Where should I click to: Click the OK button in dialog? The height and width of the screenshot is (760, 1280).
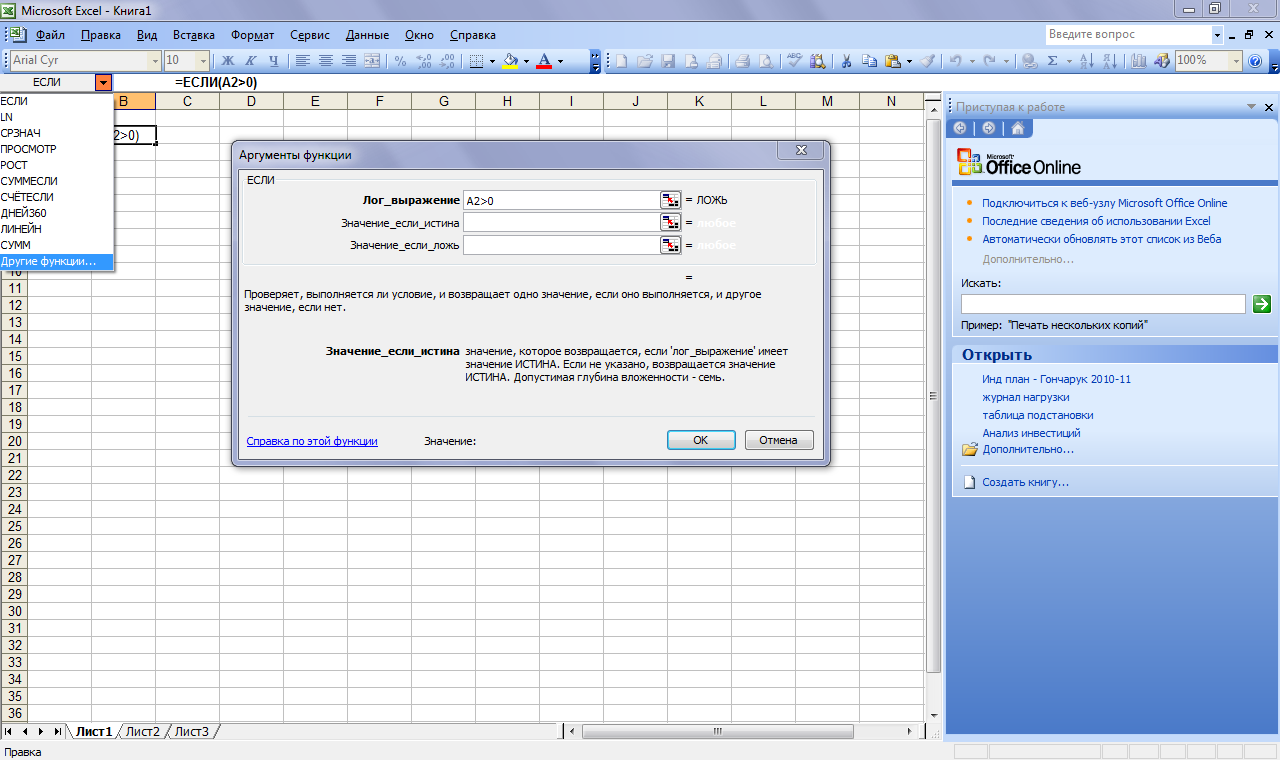point(701,440)
